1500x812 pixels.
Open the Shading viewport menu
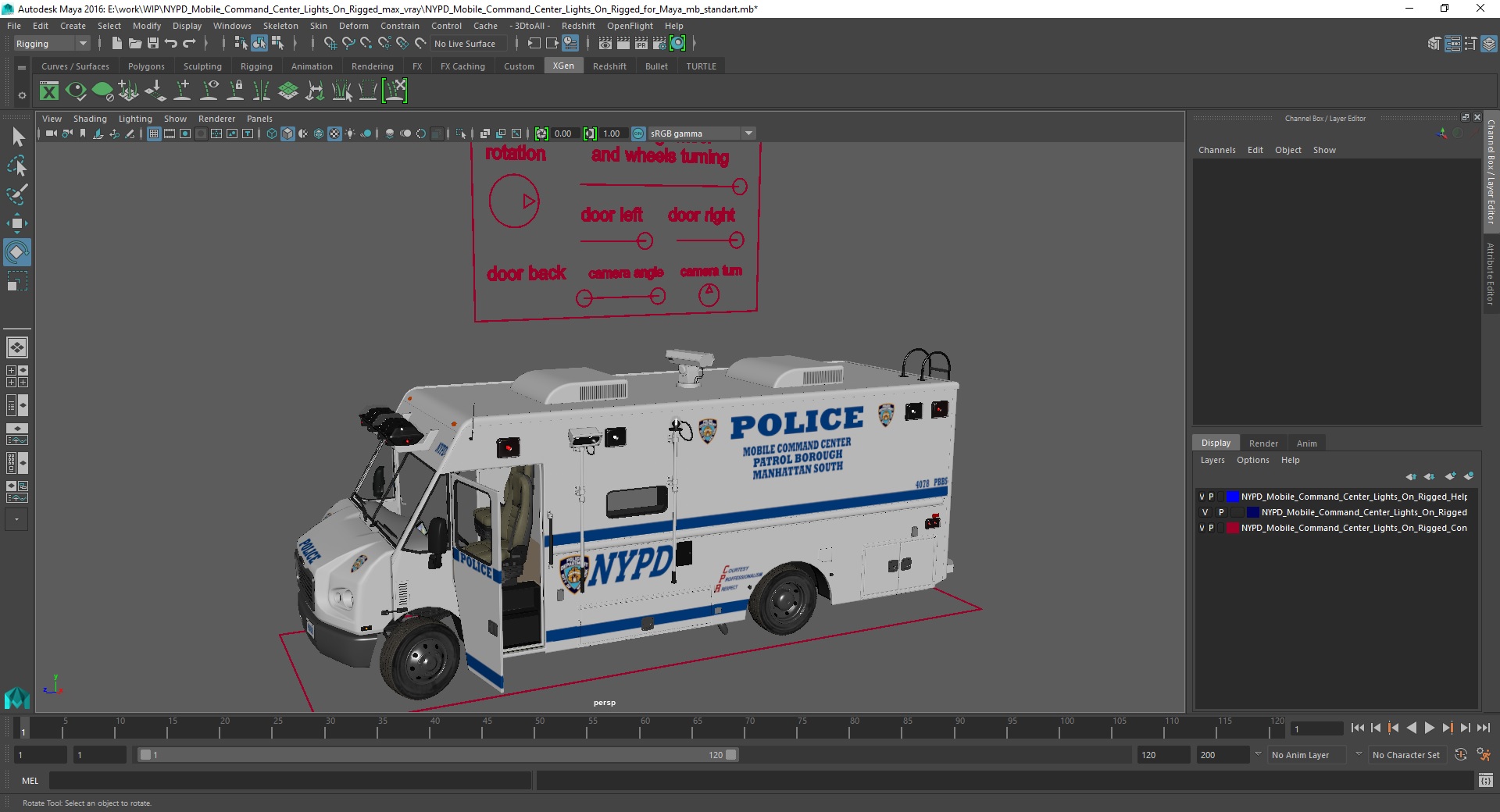coord(90,119)
